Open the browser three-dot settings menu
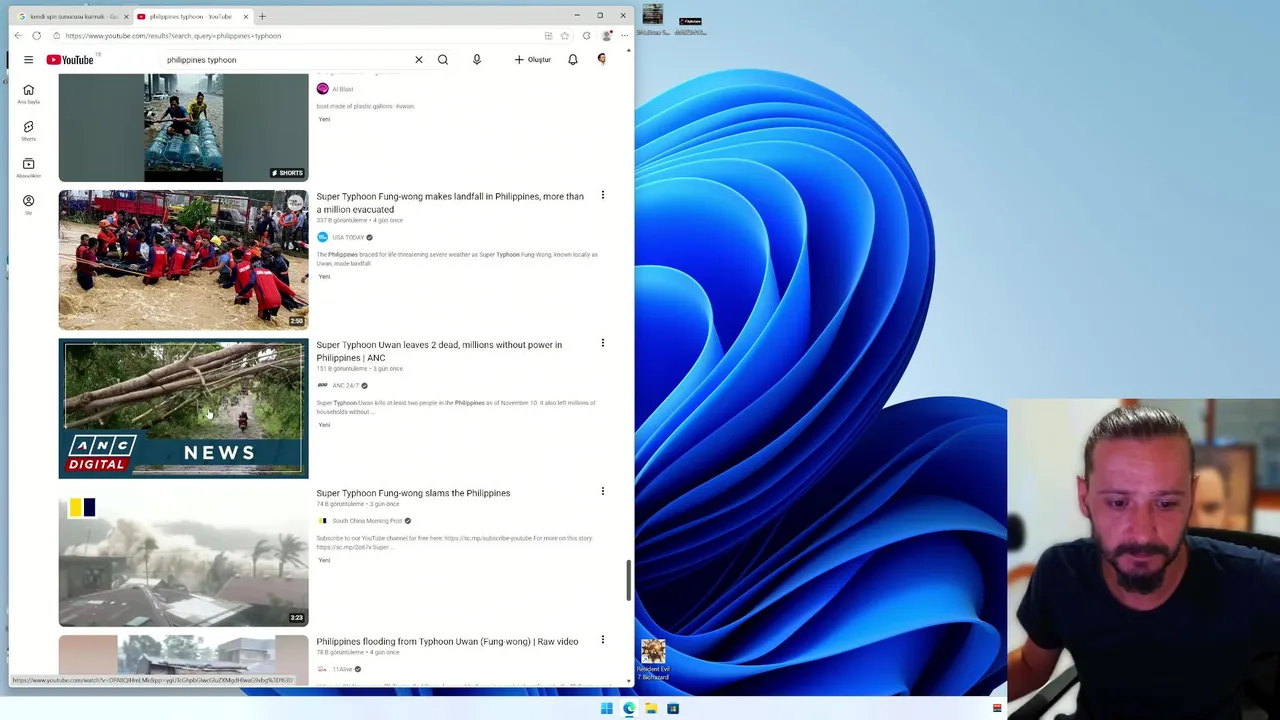The height and width of the screenshot is (720, 1280). [625, 36]
